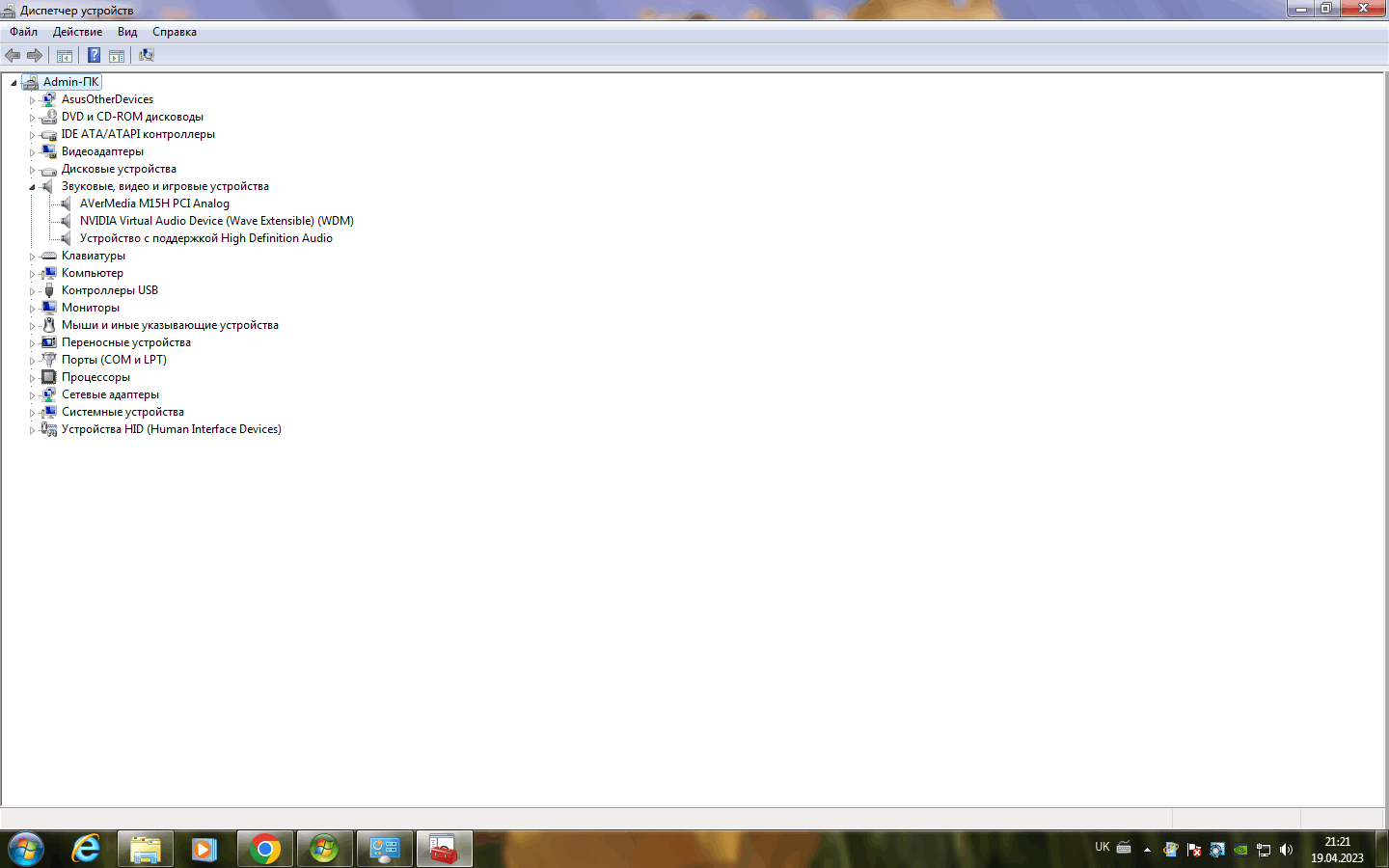
Task: Open the Action Center flag tray icon
Action: [1194, 850]
